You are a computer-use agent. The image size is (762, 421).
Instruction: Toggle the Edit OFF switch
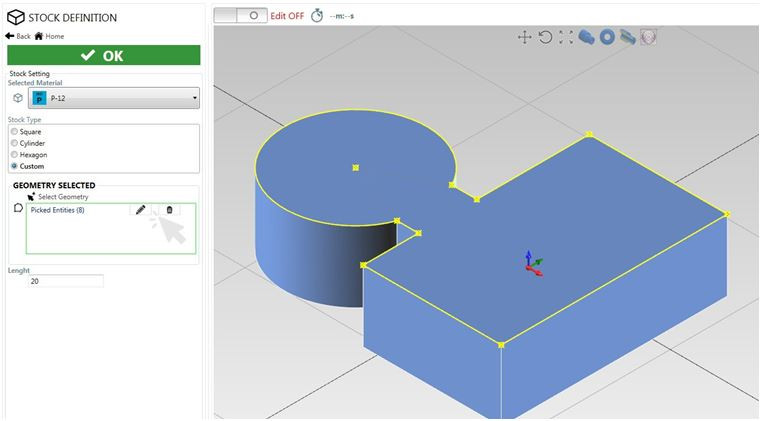coord(242,16)
